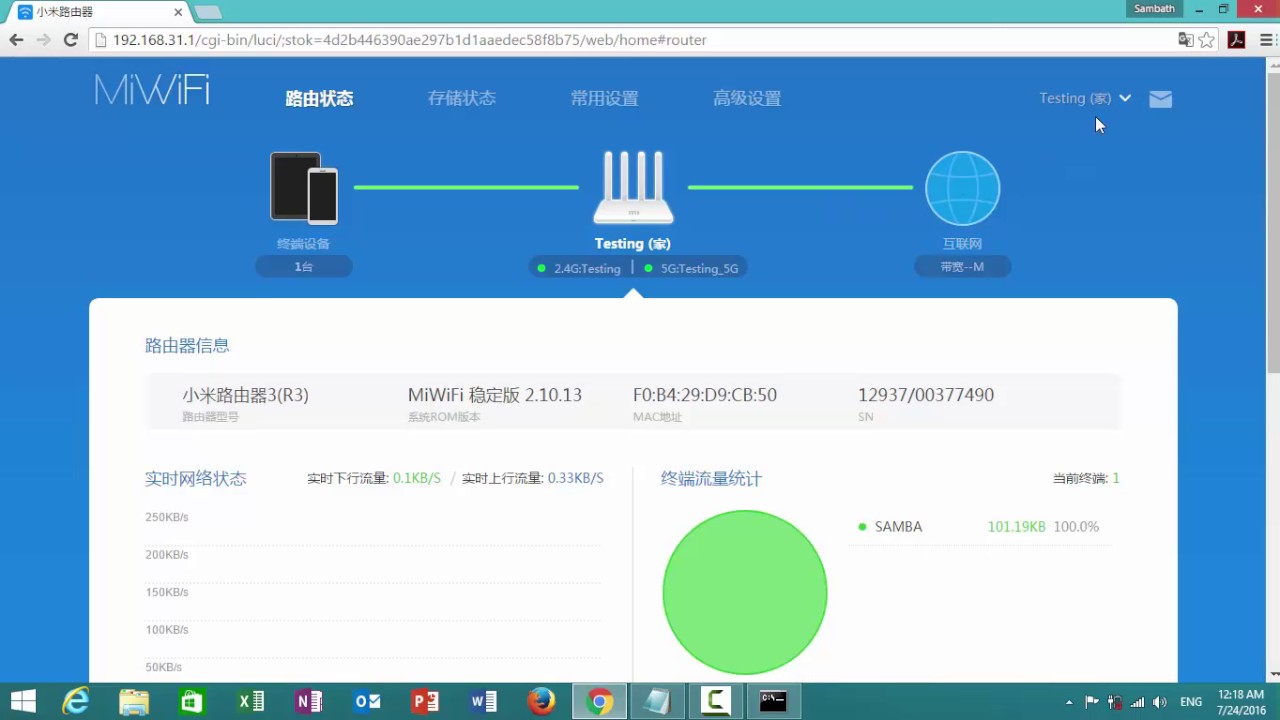Click the ENG language indicator
Screen dimensions: 1280x720
(1191, 702)
